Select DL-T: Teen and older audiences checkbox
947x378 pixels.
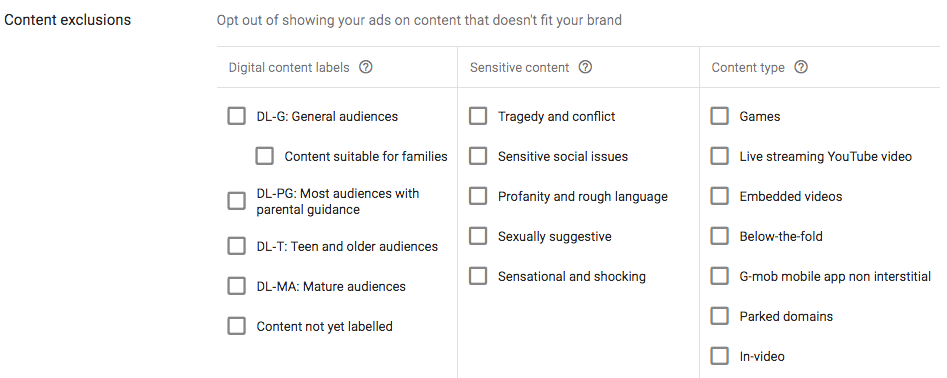[236, 246]
